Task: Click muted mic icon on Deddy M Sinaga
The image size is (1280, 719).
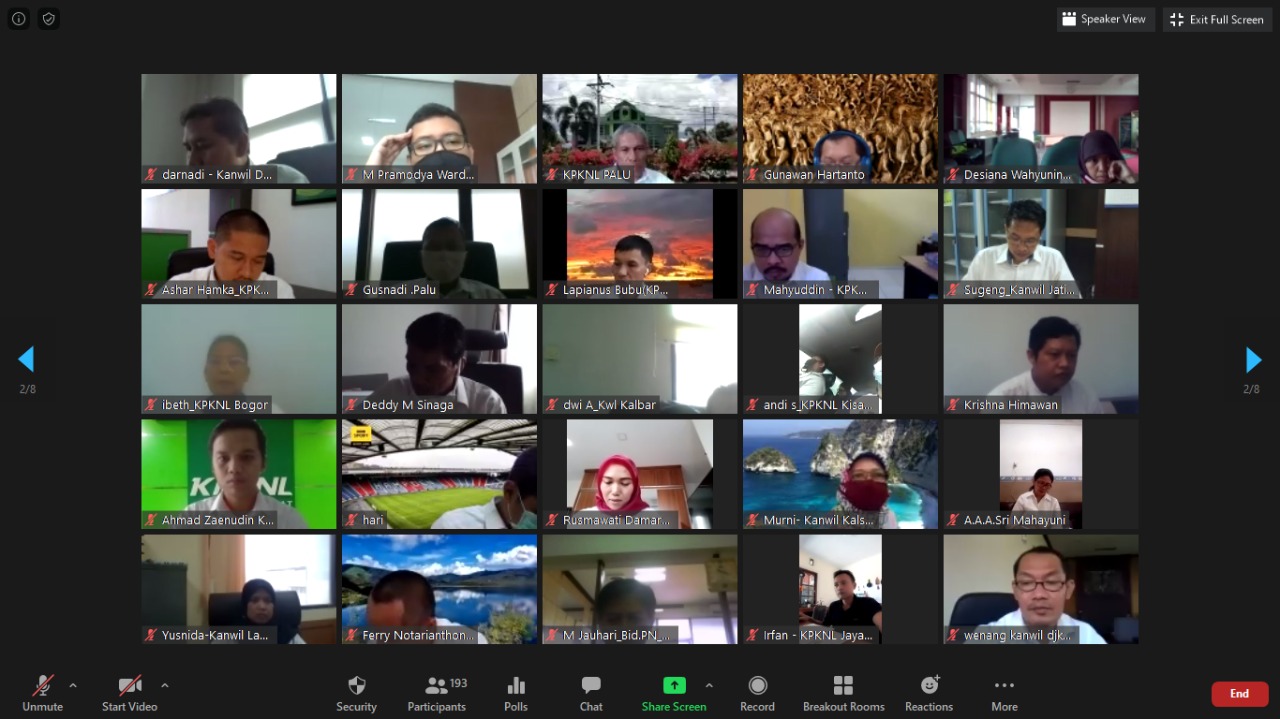Action: pyautogui.click(x=352, y=405)
